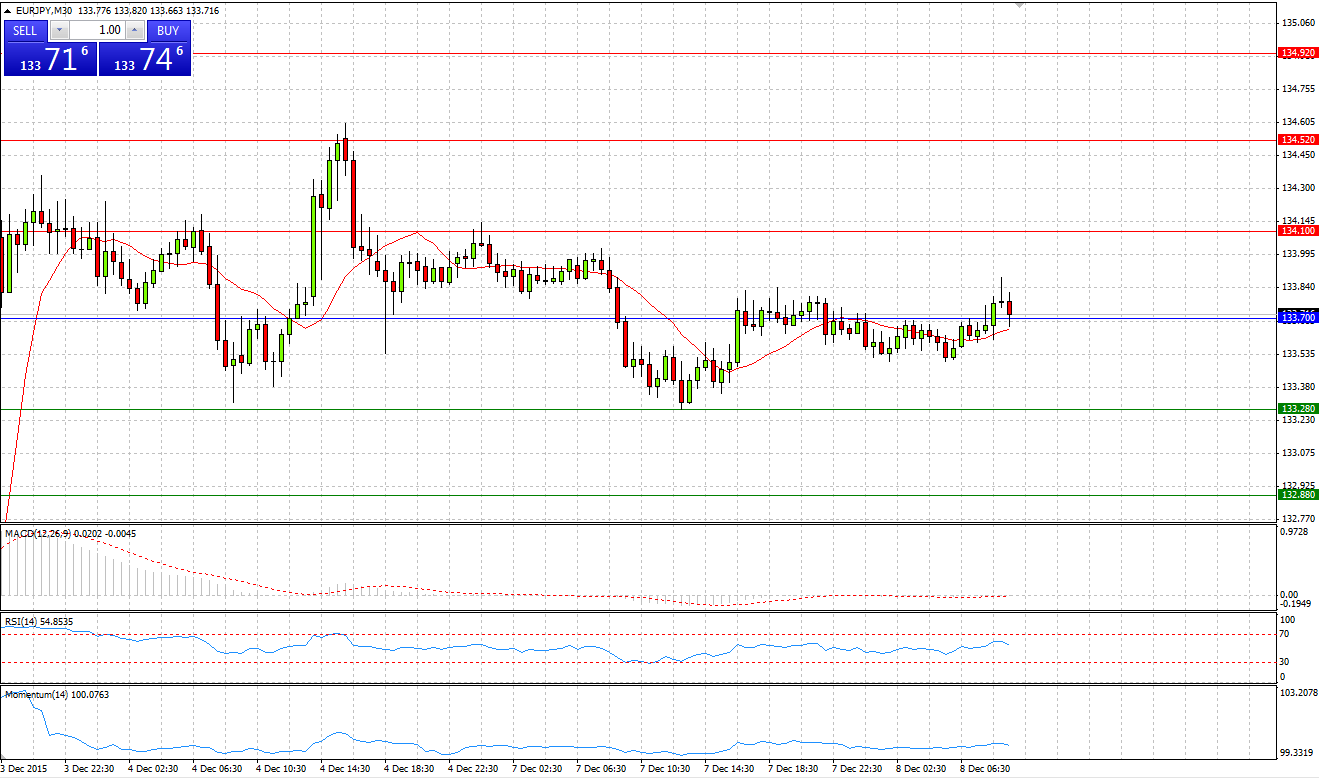The image size is (1319, 778).
Task: Select the 134.520 red price level label
Action: pyautogui.click(x=1298, y=140)
